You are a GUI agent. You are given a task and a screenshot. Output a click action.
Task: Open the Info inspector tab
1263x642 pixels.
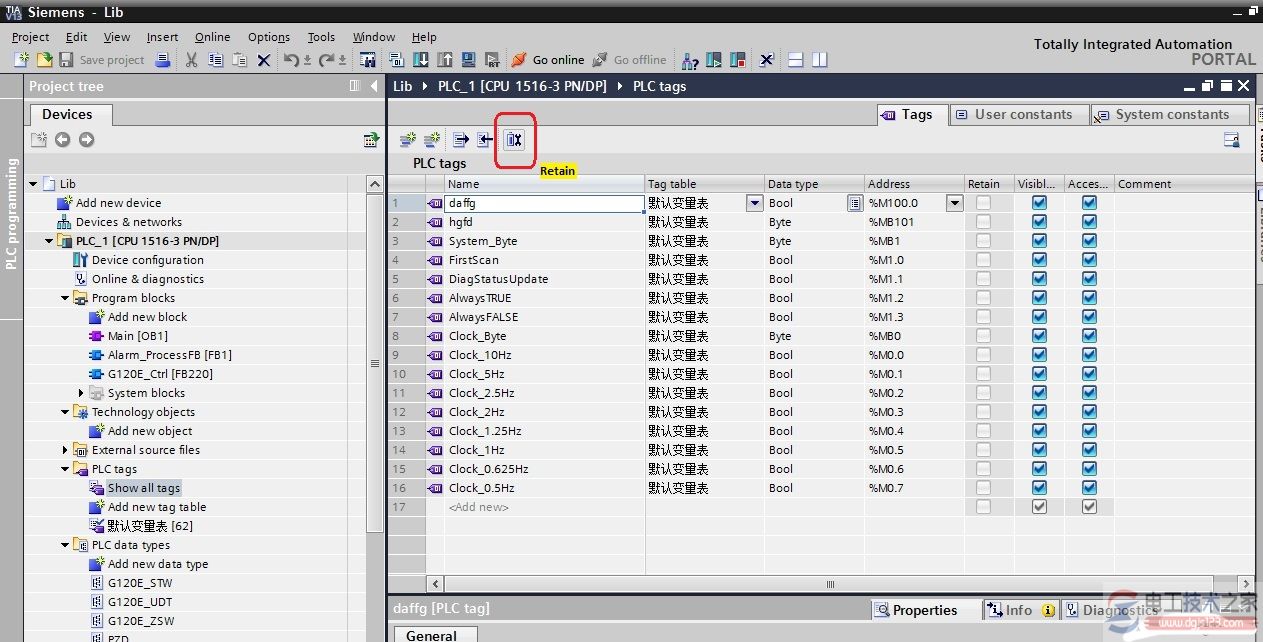point(1019,610)
